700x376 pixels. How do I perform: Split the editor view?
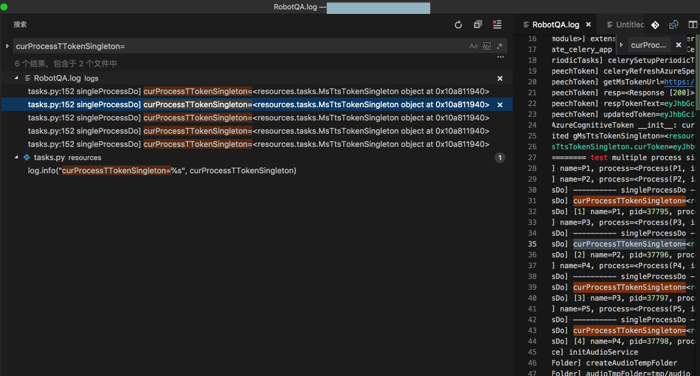coord(692,25)
